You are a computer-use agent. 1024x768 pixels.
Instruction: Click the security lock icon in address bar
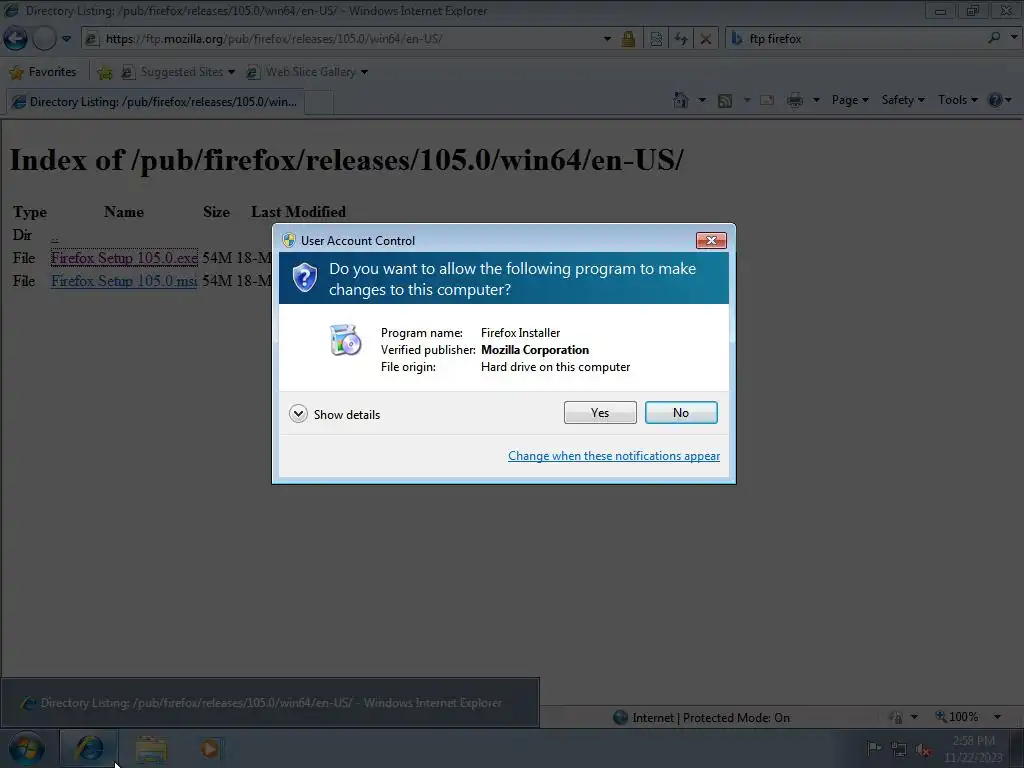click(x=628, y=39)
